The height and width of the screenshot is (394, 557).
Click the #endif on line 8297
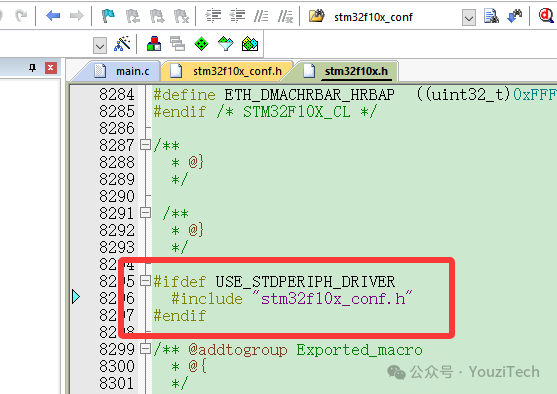pyautogui.click(x=180, y=316)
